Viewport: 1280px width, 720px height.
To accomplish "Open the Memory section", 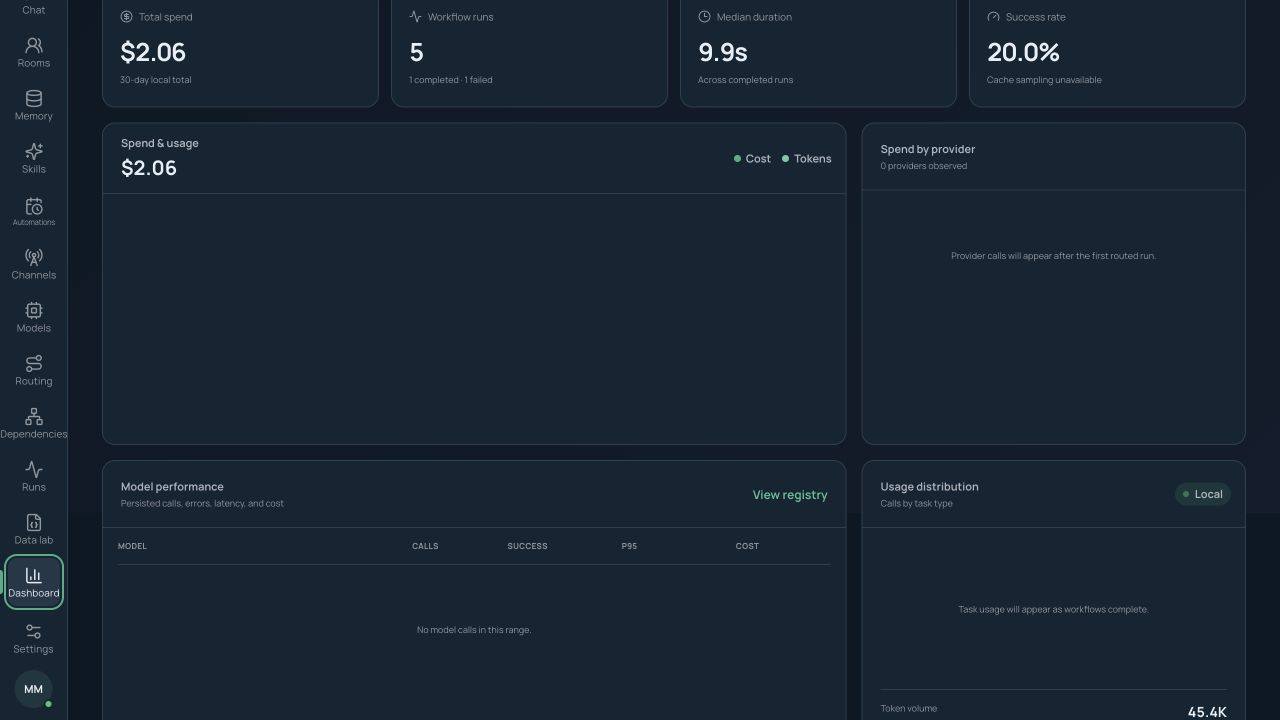I will coord(33,106).
